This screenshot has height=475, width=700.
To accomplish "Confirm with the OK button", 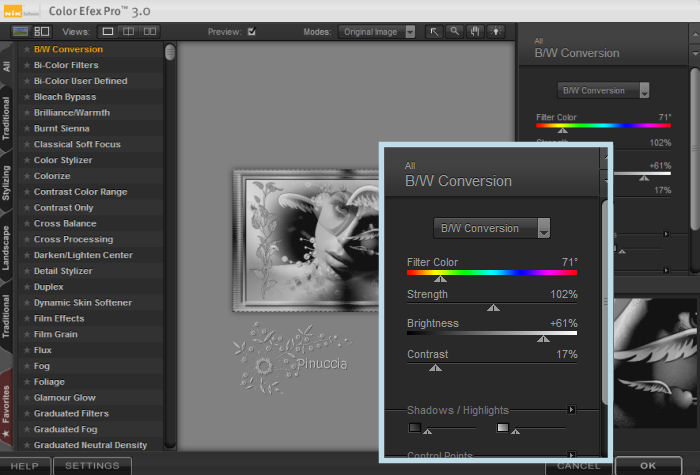I will point(648,466).
